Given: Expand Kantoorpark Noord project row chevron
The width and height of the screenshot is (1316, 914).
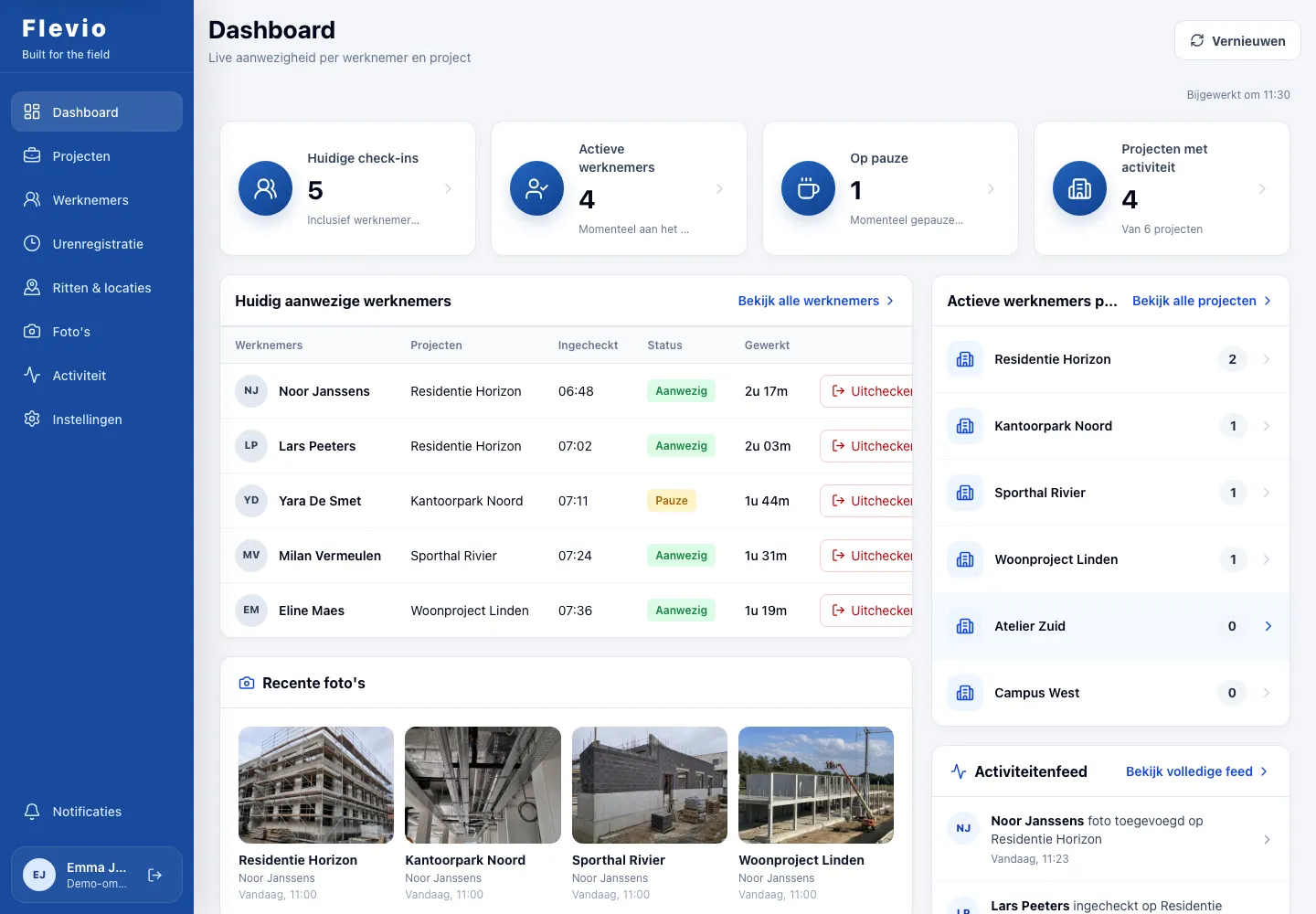Looking at the screenshot, I should [1267, 426].
